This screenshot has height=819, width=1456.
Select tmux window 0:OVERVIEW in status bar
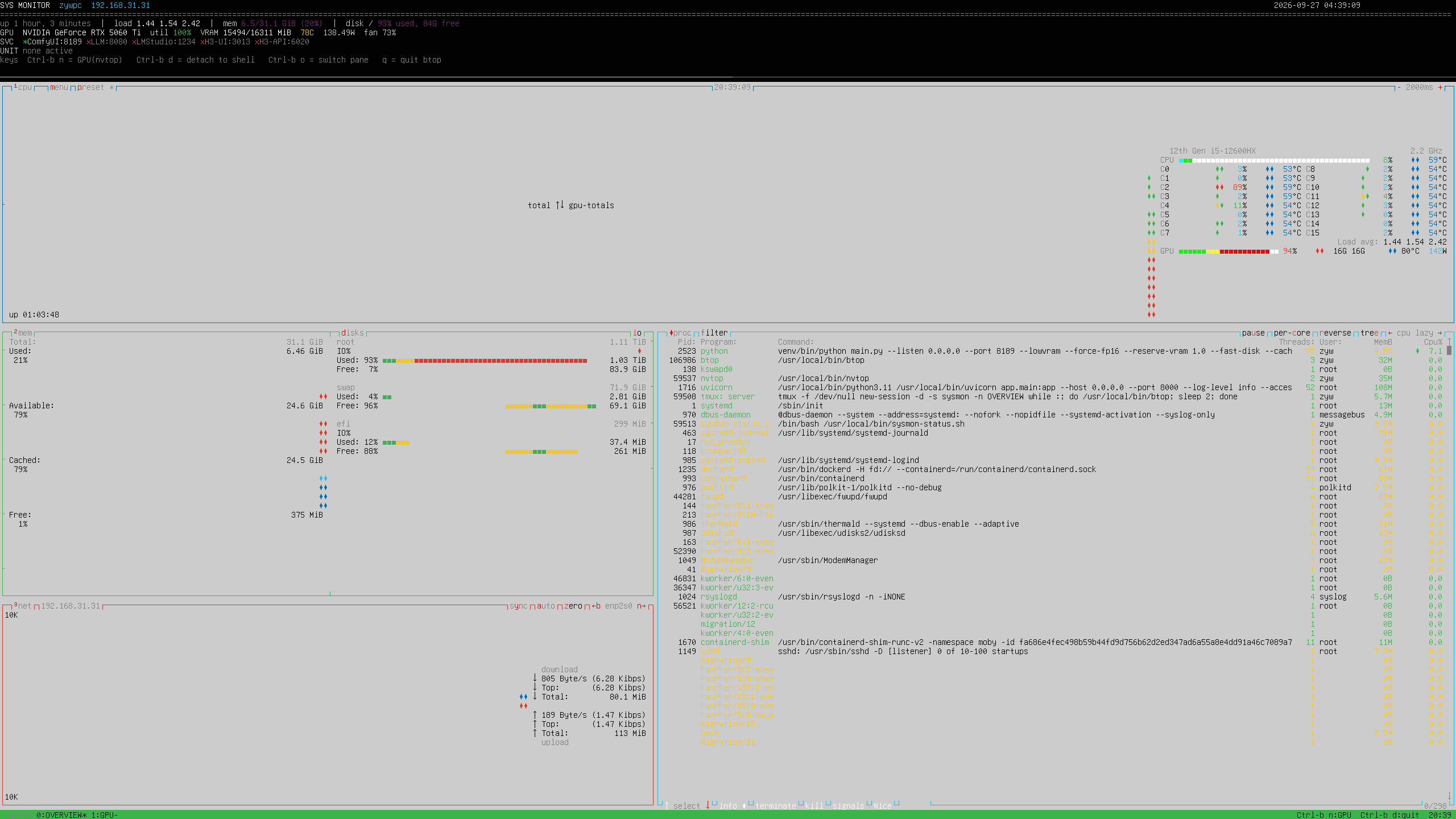(x=61, y=815)
